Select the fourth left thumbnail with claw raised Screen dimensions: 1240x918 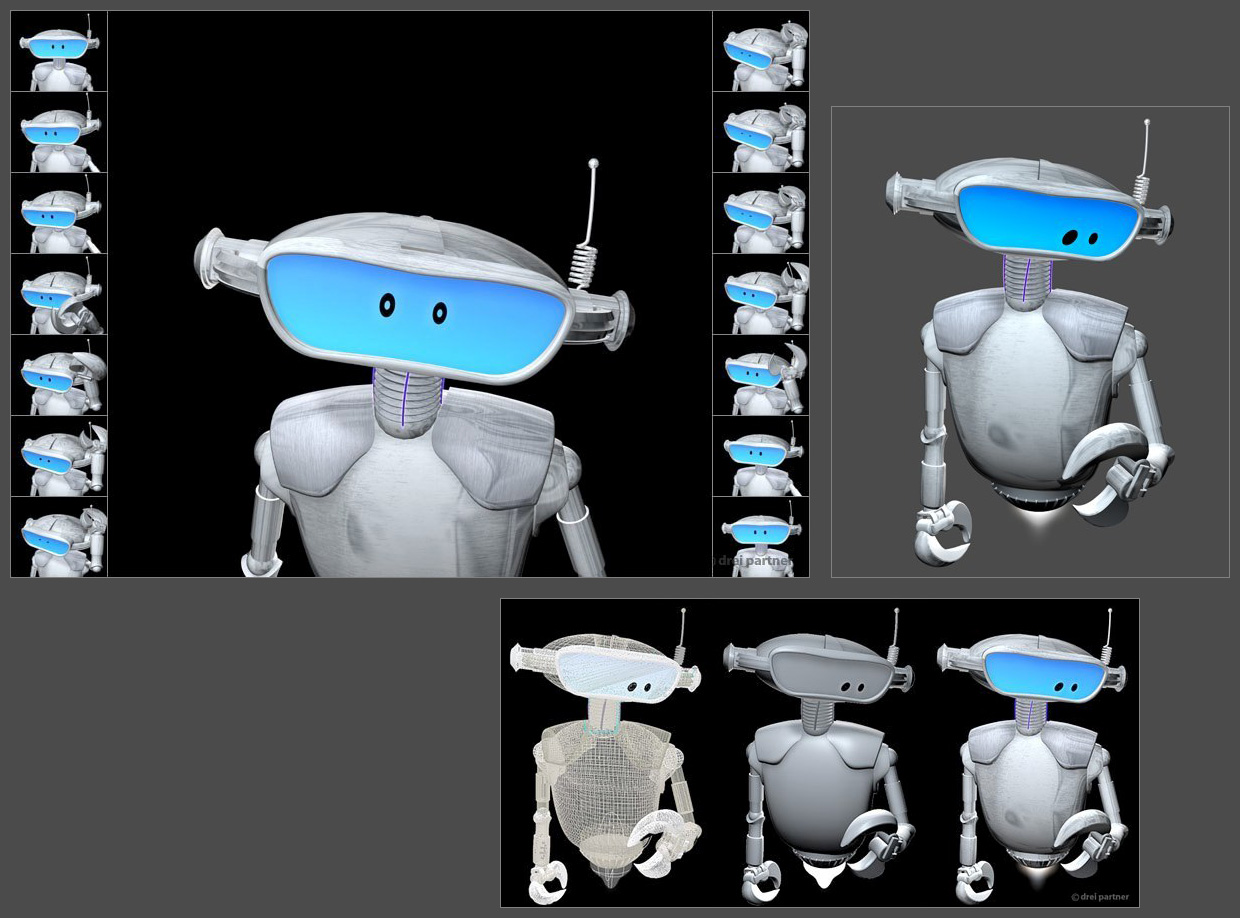click(x=59, y=295)
